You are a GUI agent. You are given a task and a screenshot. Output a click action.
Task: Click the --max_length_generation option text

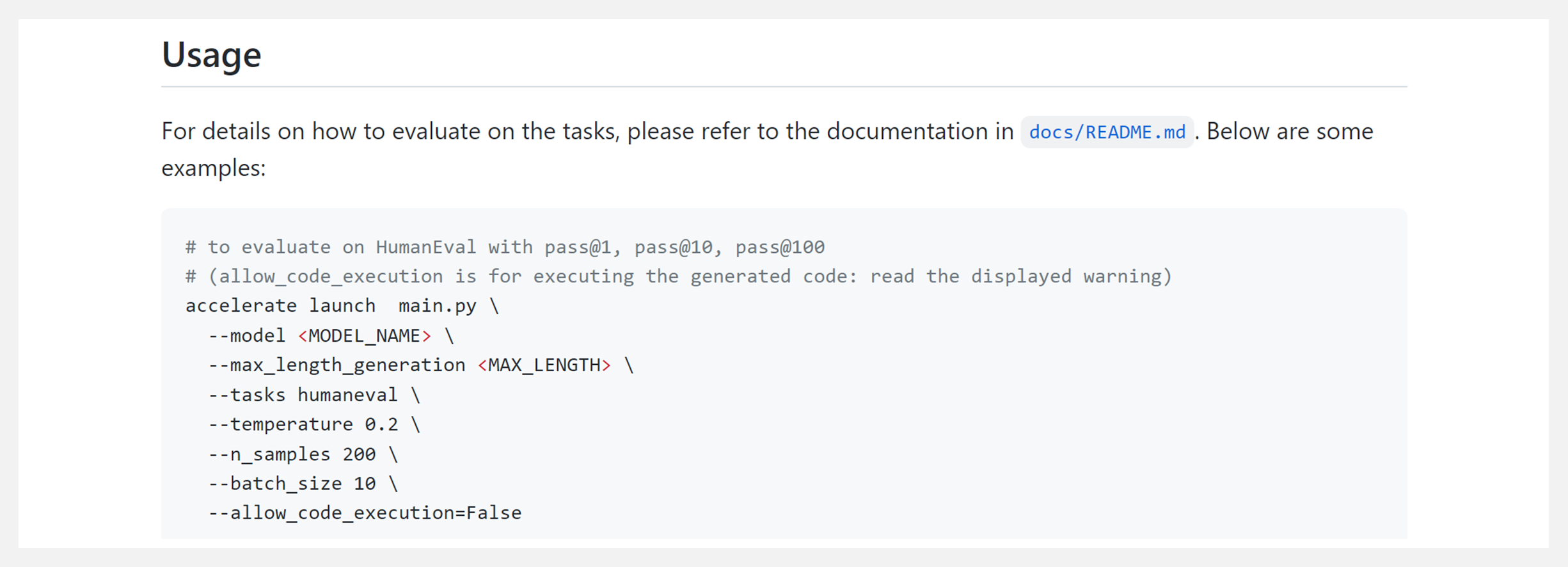(x=337, y=365)
